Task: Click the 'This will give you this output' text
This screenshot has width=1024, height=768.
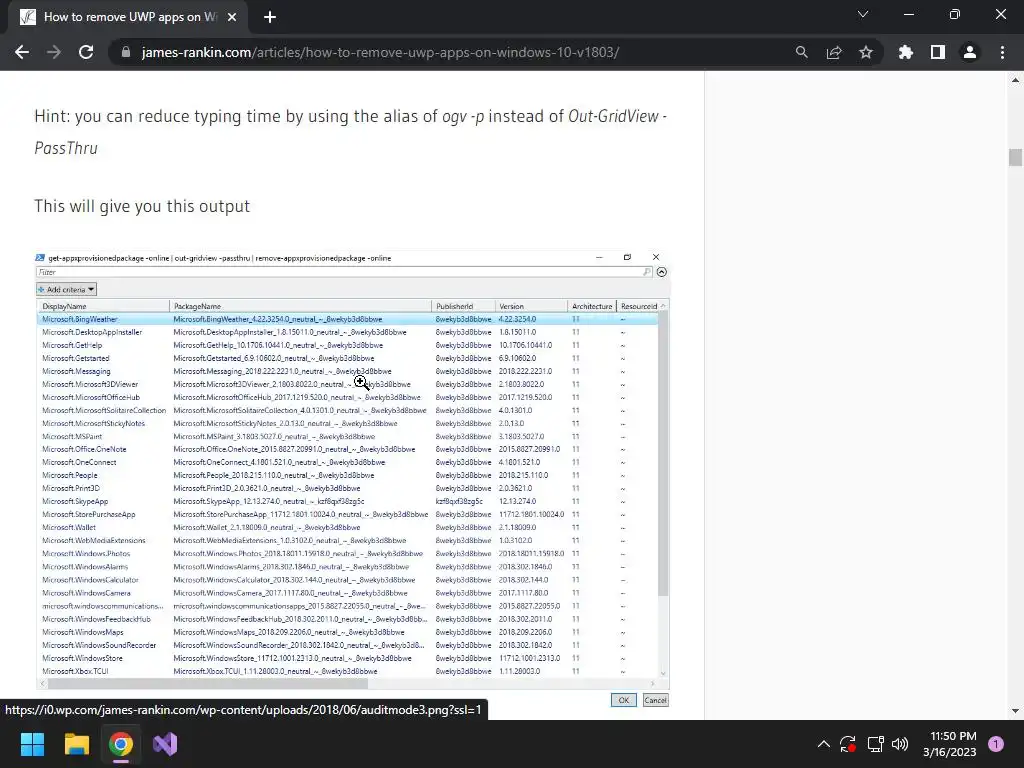Action: [142, 206]
